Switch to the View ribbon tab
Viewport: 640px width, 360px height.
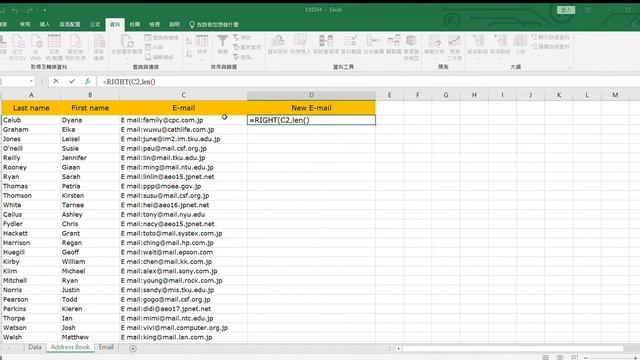point(154,24)
